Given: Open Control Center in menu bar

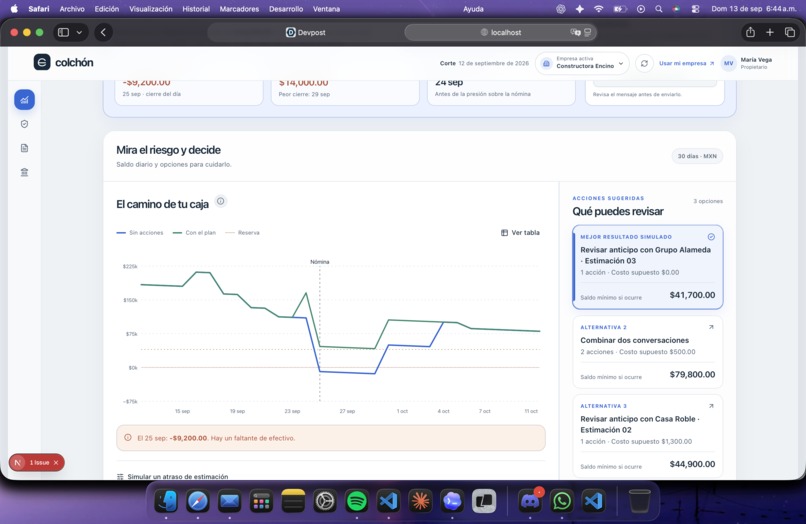Looking at the screenshot, I should (695, 9).
